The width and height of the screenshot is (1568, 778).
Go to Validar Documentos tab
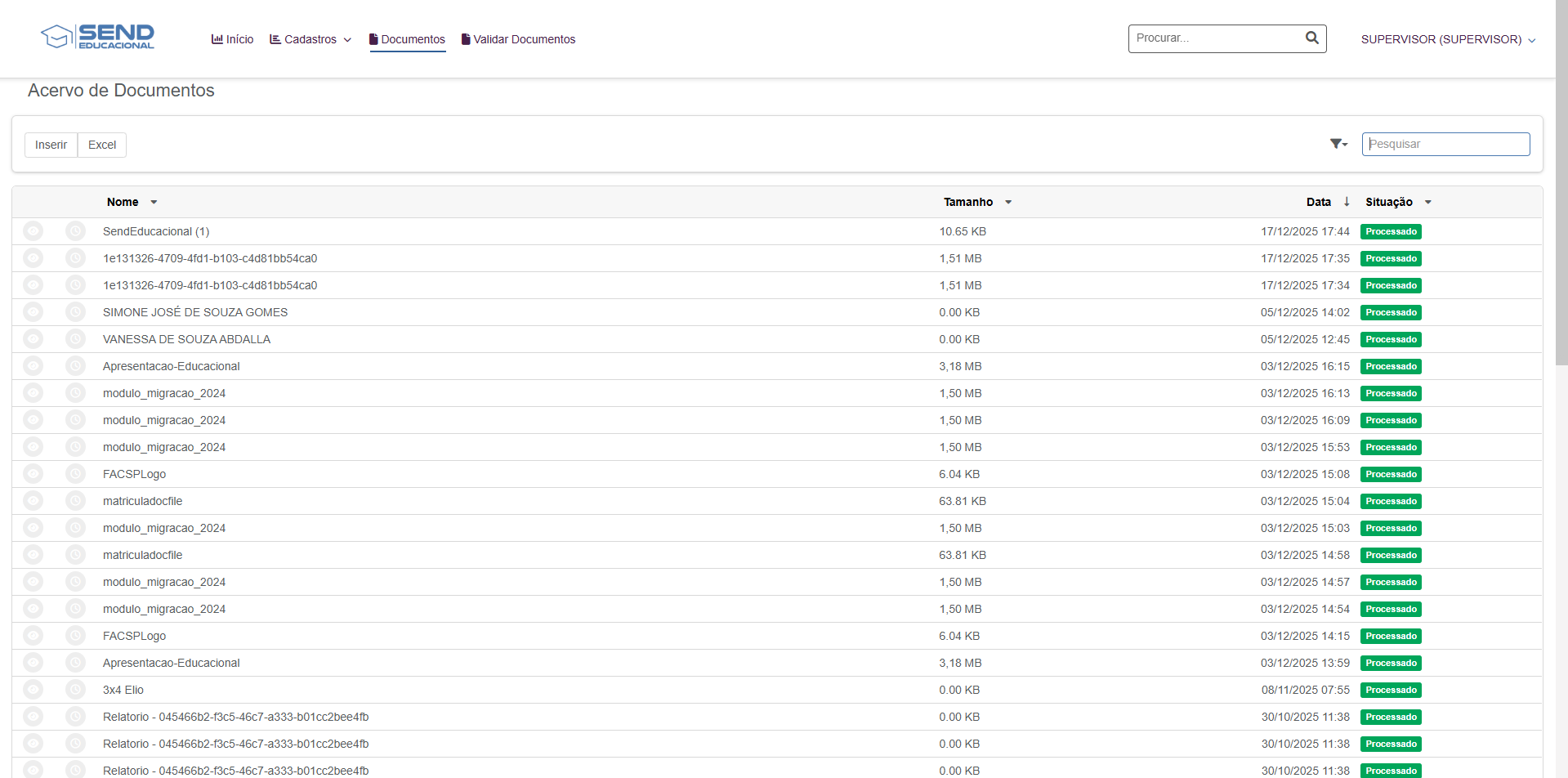coord(518,39)
